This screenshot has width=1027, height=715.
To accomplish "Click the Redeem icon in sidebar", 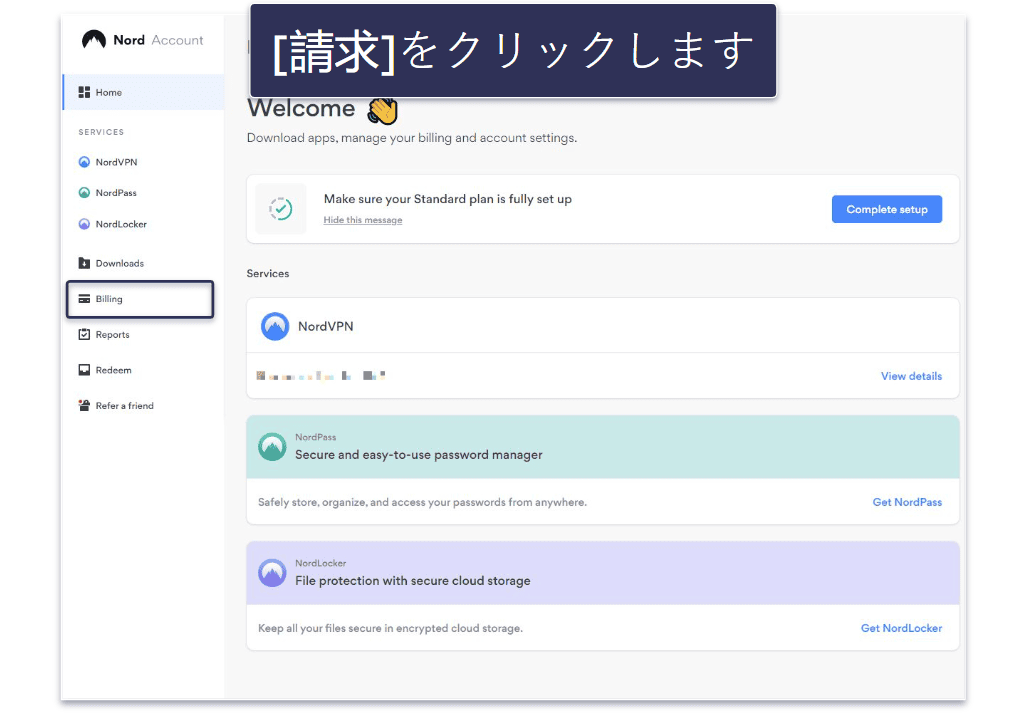I will (84, 370).
